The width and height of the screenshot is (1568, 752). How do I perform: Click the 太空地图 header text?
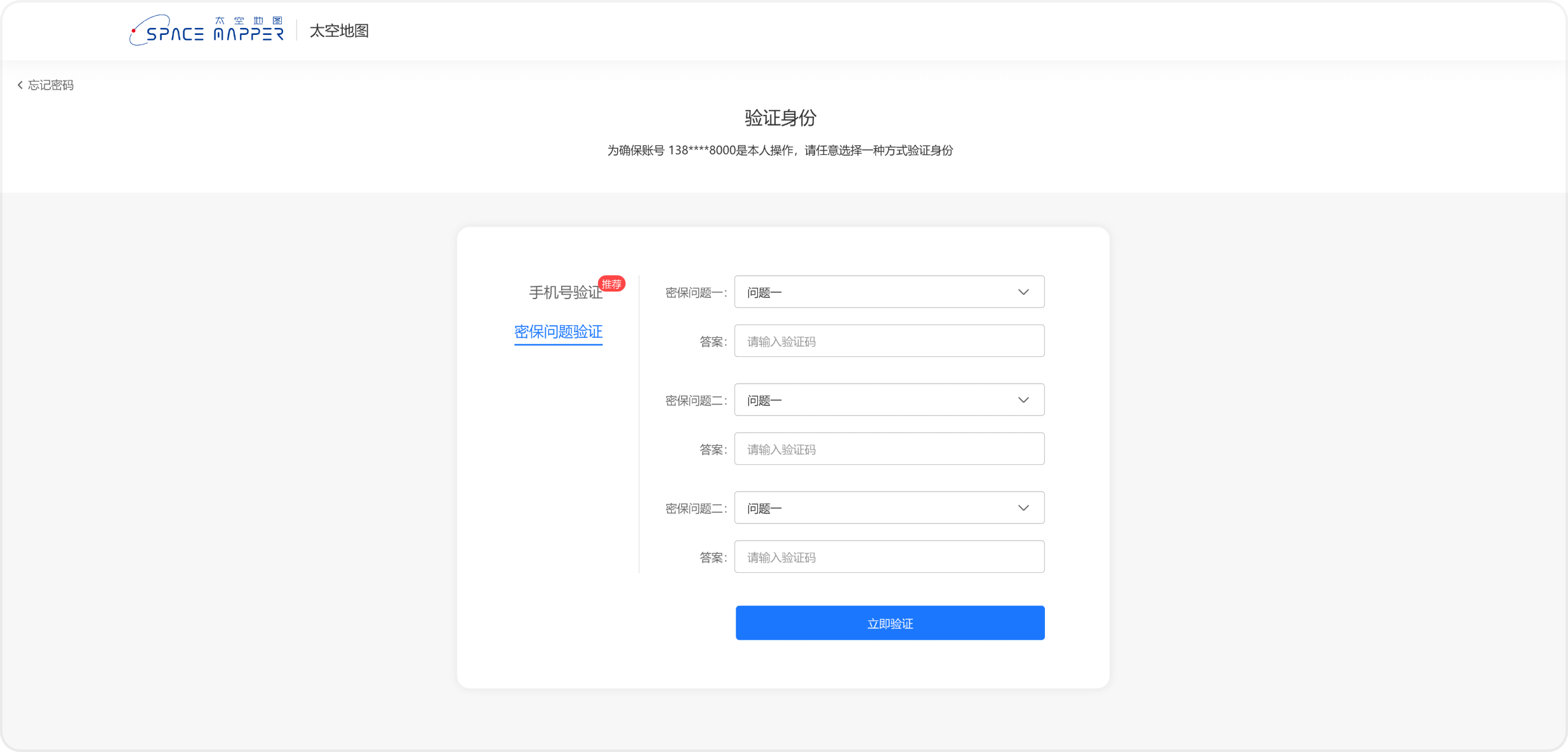coord(340,30)
